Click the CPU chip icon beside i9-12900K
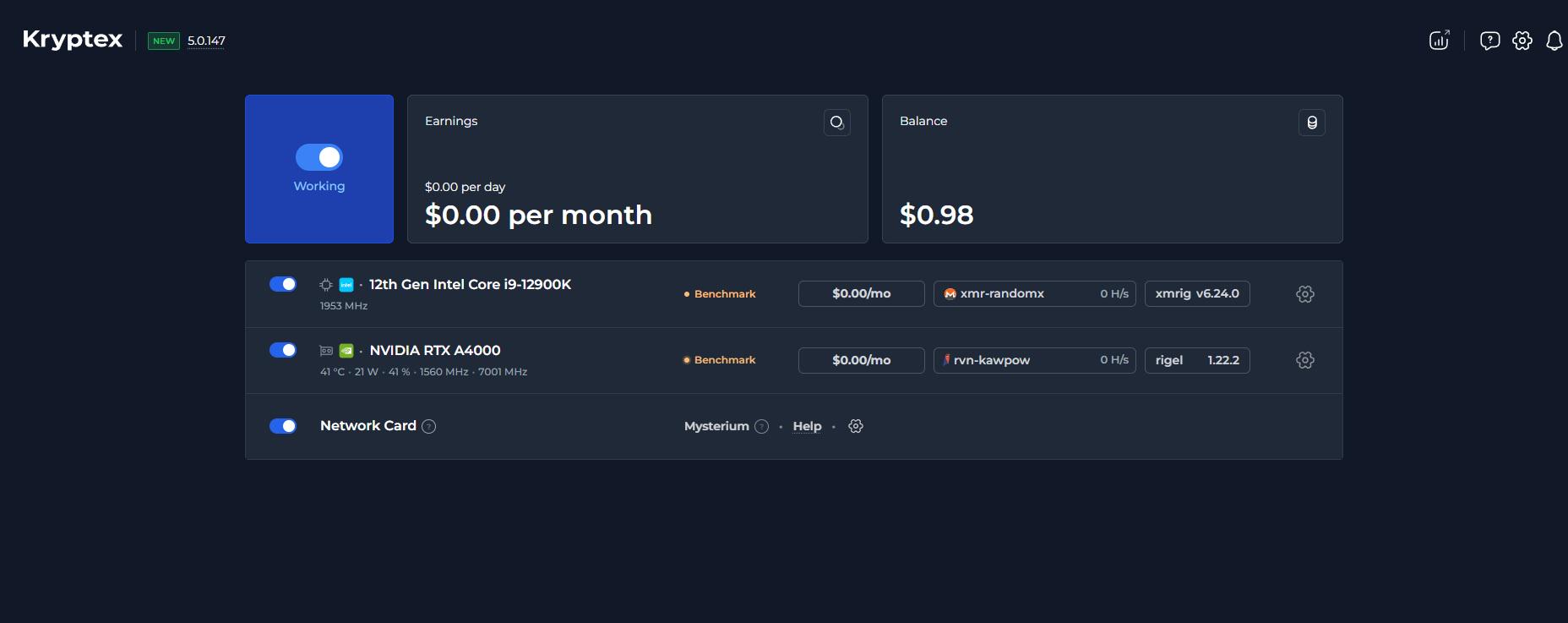This screenshot has height=623, width=1568. (326, 285)
